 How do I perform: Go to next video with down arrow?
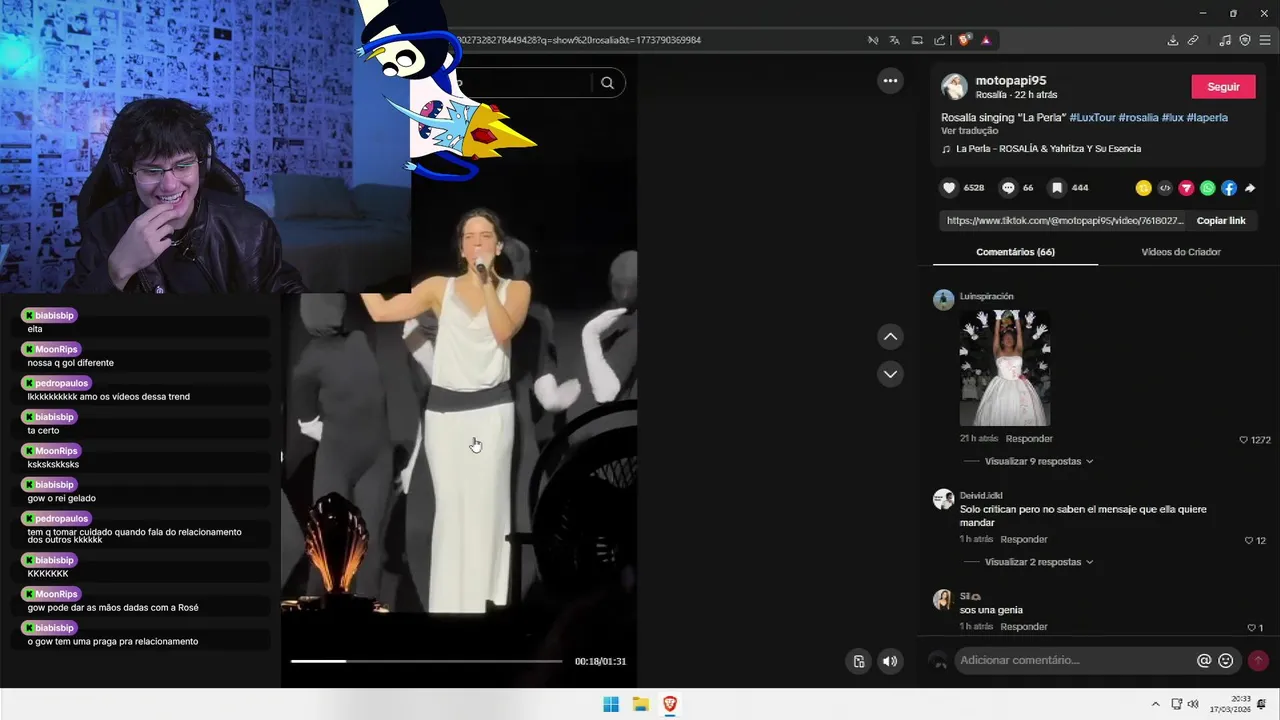pos(890,374)
